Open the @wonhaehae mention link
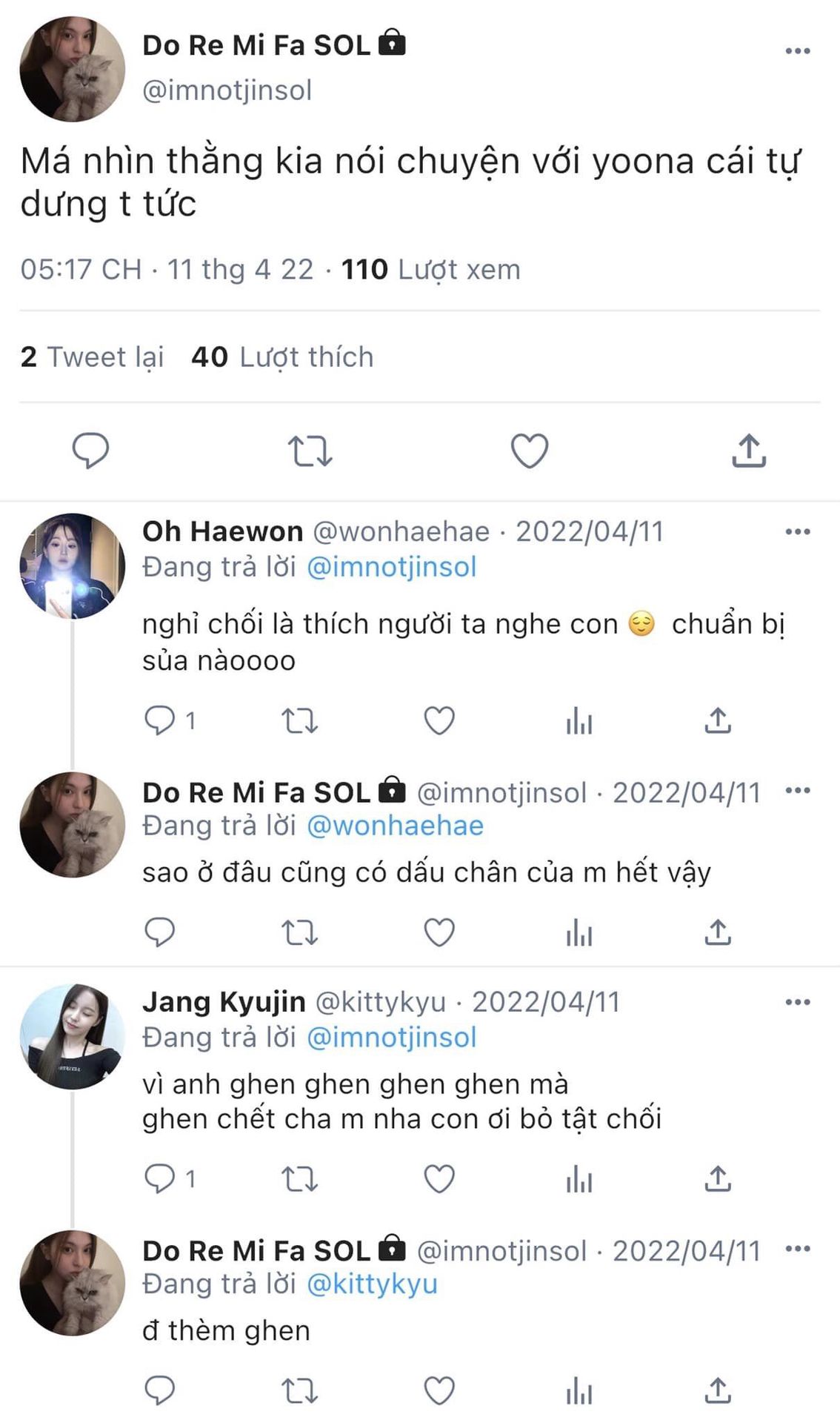Image resolution: width=840 pixels, height=1423 pixels. click(x=395, y=826)
